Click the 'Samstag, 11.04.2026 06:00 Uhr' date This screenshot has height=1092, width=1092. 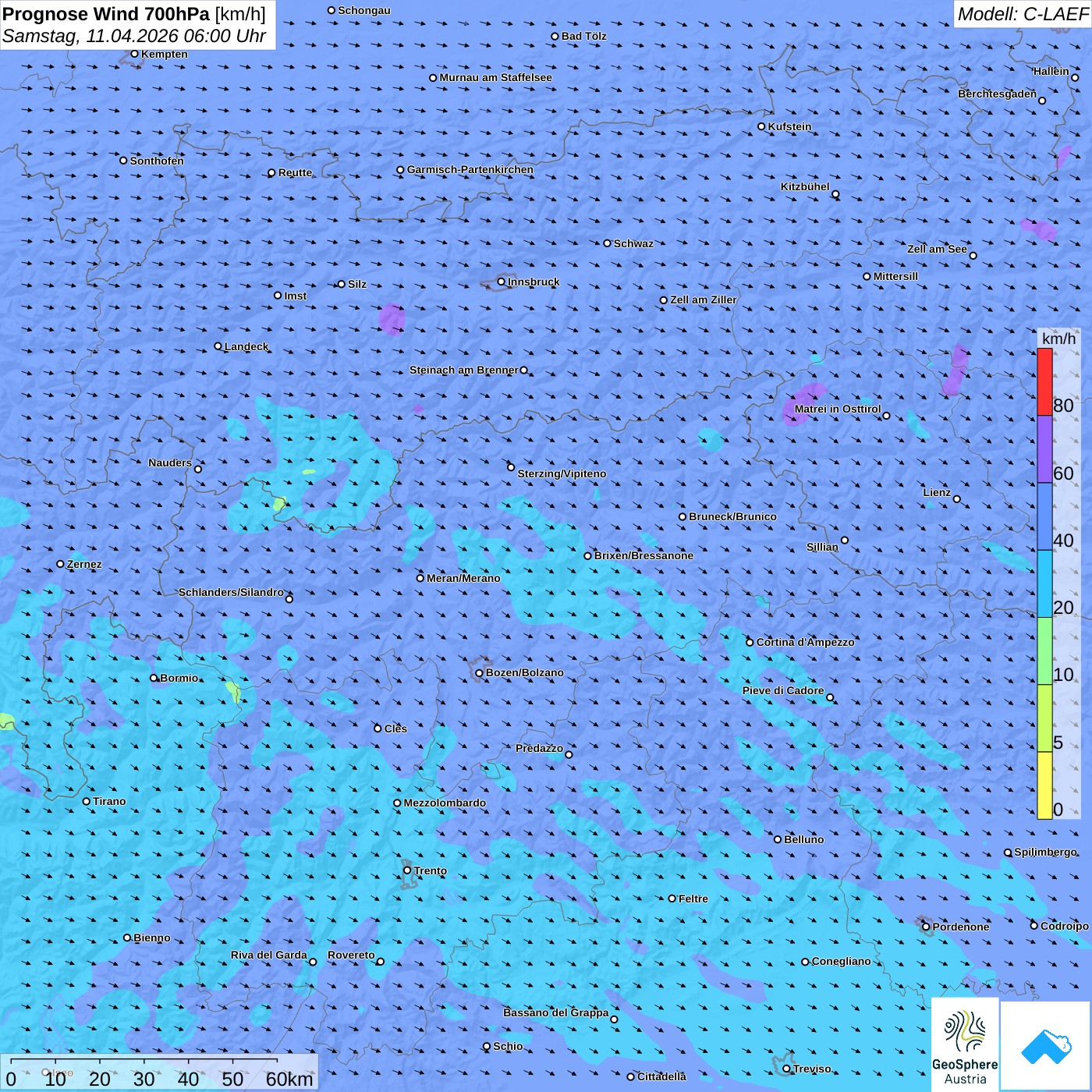pyautogui.click(x=134, y=36)
